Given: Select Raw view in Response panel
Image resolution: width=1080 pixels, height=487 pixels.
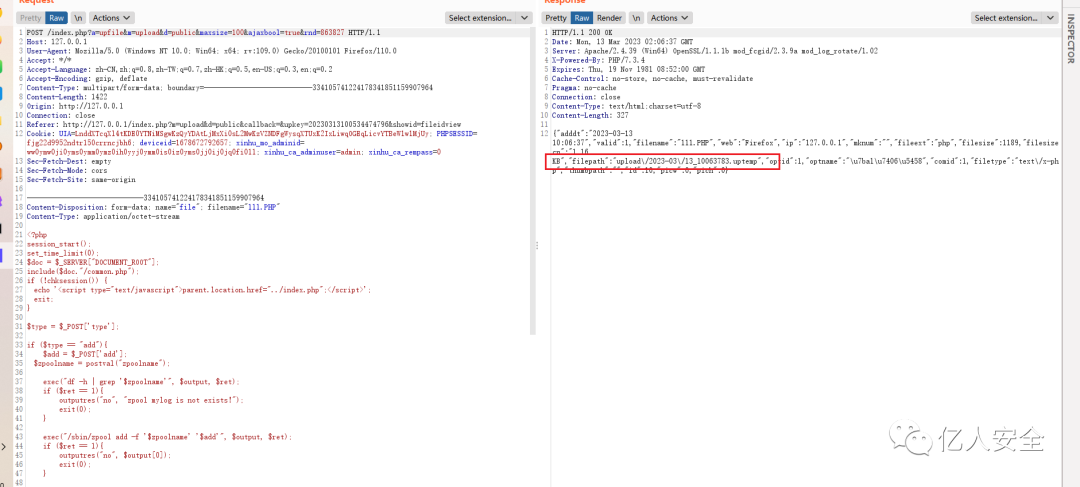Looking at the screenshot, I should [x=582, y=18].
